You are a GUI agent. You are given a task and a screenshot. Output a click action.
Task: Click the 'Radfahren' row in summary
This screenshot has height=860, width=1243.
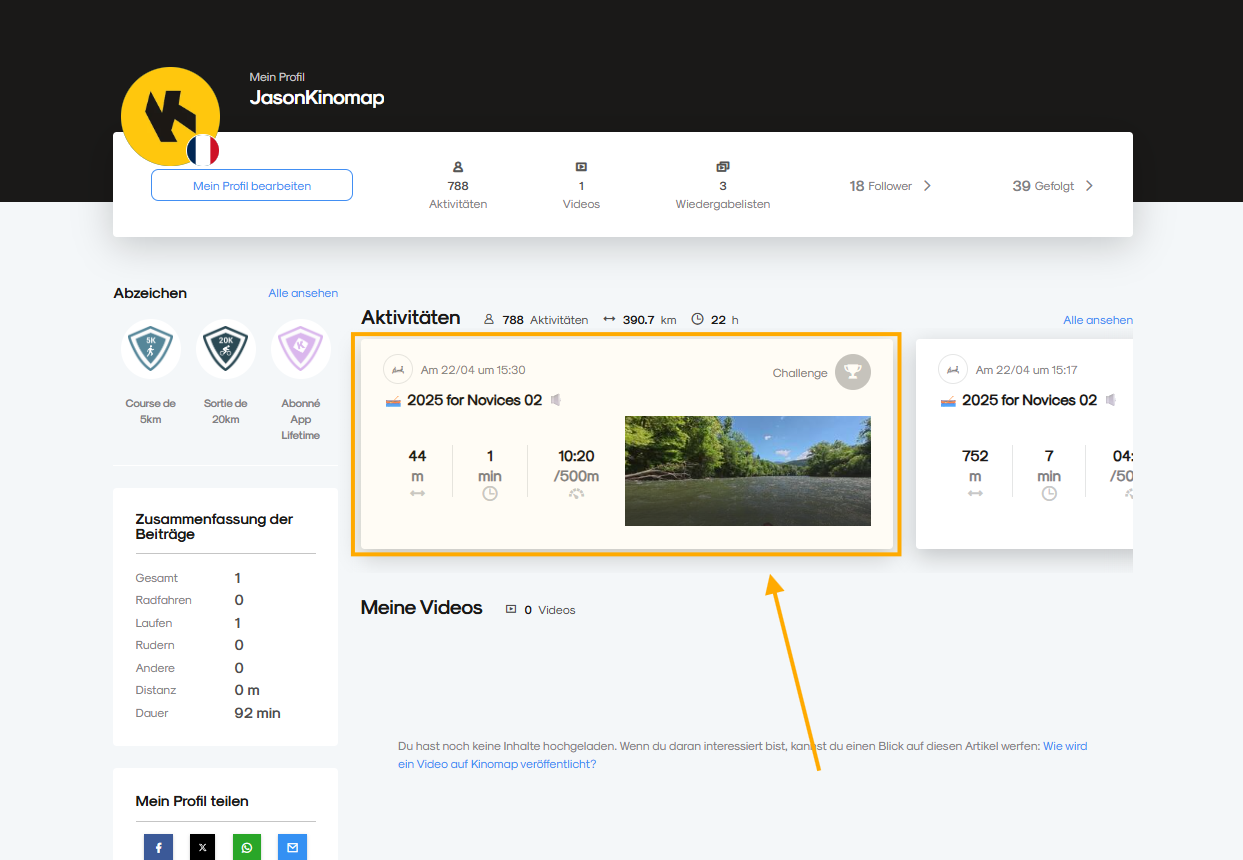(189, 600)
